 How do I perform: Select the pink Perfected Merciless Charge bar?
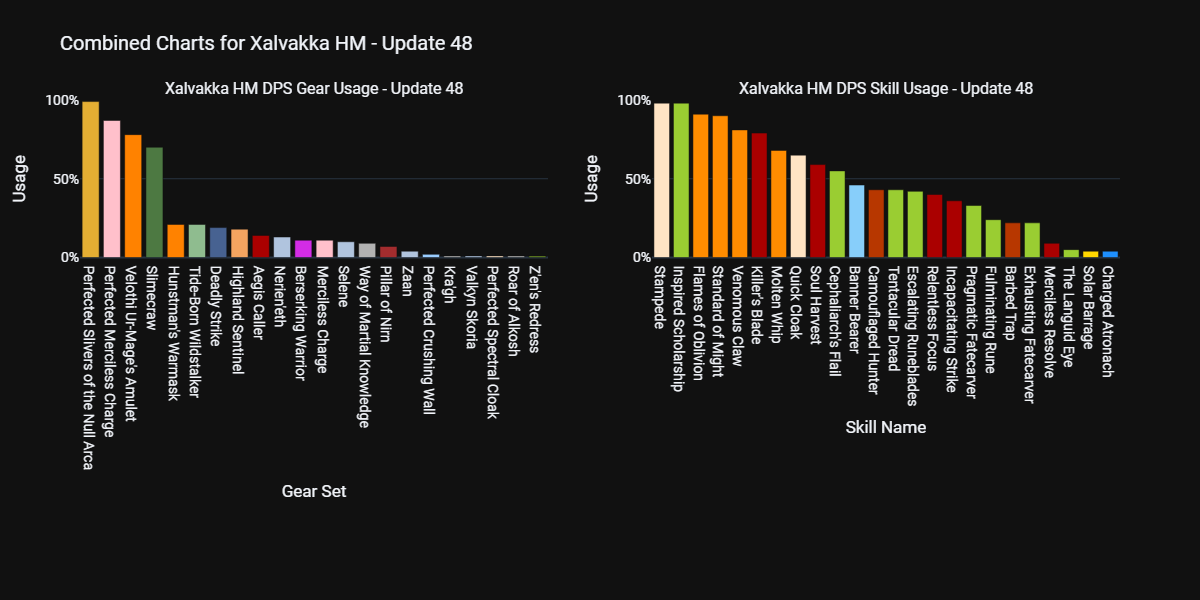click(x=112, y=189)
